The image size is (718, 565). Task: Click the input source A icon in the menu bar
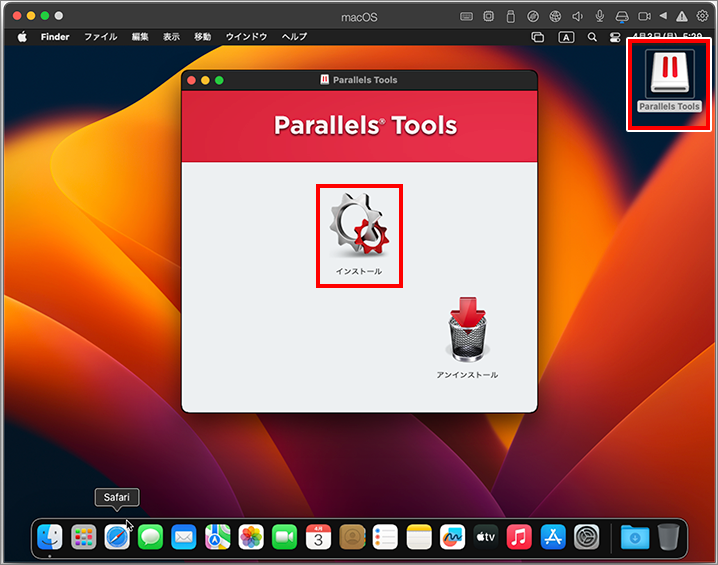tap(566, 37)
